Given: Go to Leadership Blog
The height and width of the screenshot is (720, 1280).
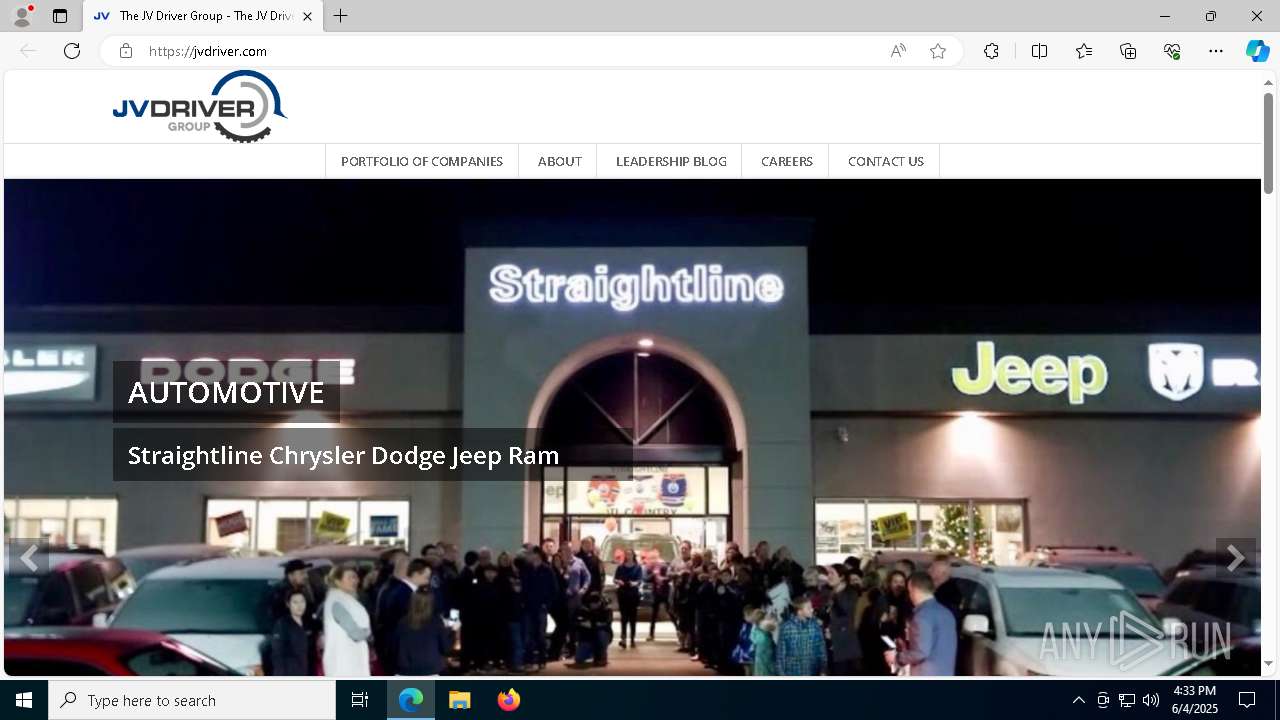Looking at the screenshot, I should (671, 161).
